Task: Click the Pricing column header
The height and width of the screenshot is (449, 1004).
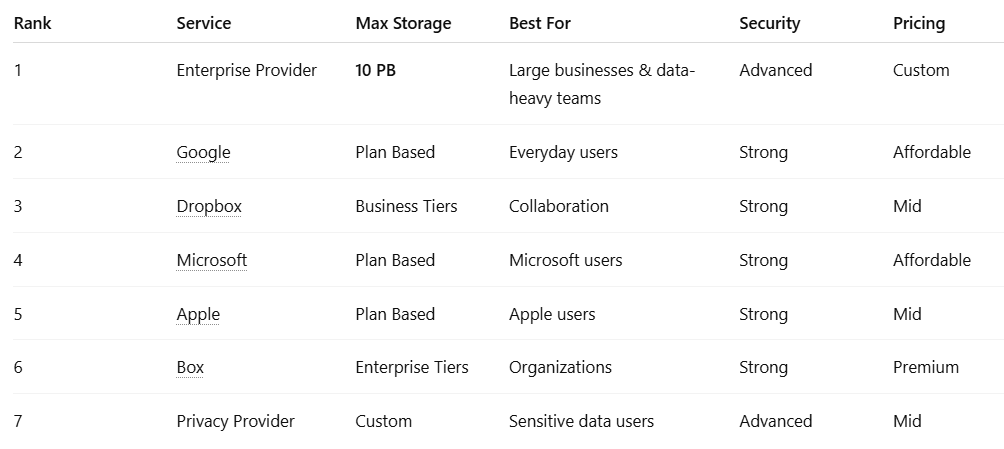Action: [918, 23]
